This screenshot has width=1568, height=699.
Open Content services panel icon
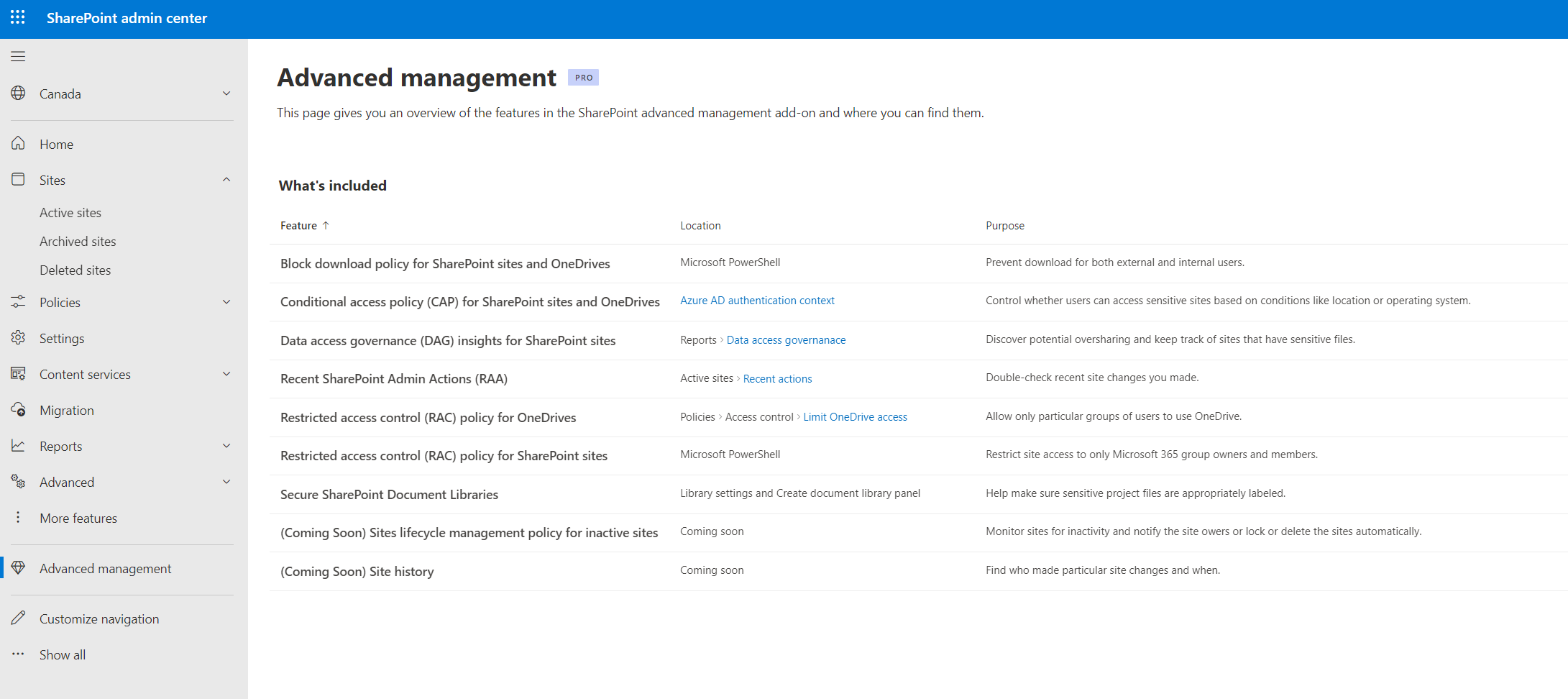pos(18,373)
